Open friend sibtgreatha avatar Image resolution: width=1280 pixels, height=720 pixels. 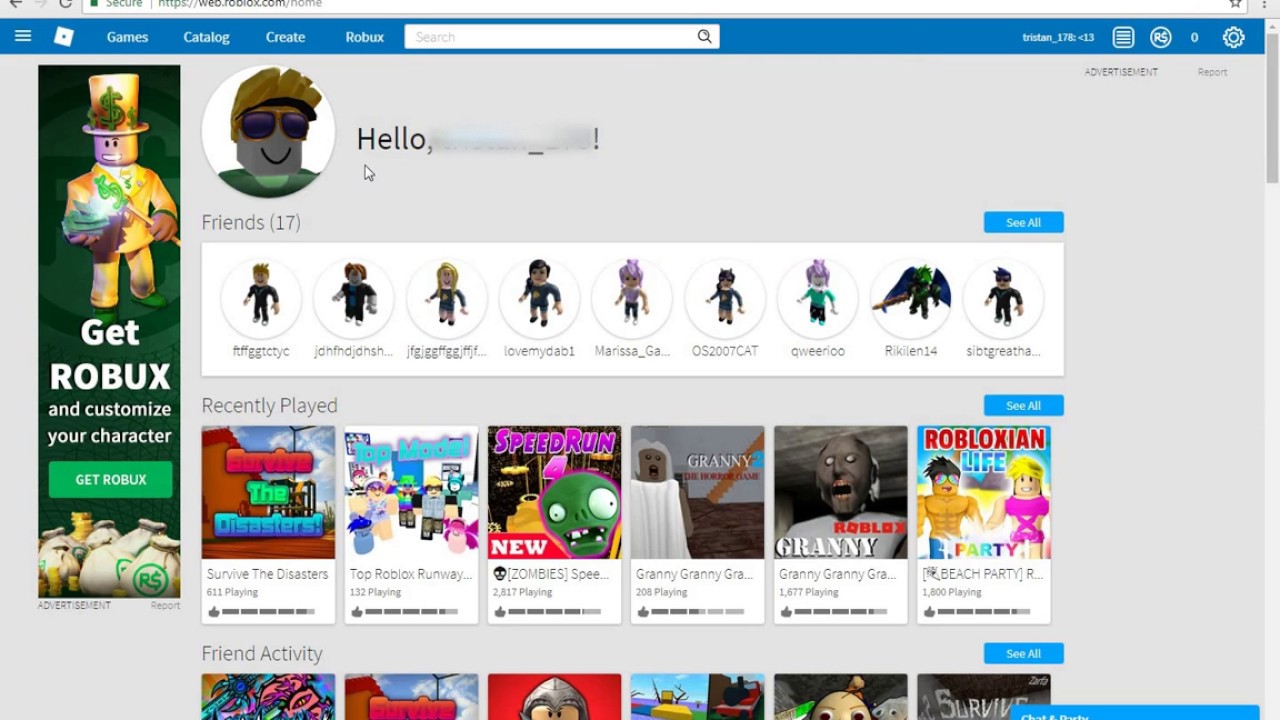(x=1003, y=297)
